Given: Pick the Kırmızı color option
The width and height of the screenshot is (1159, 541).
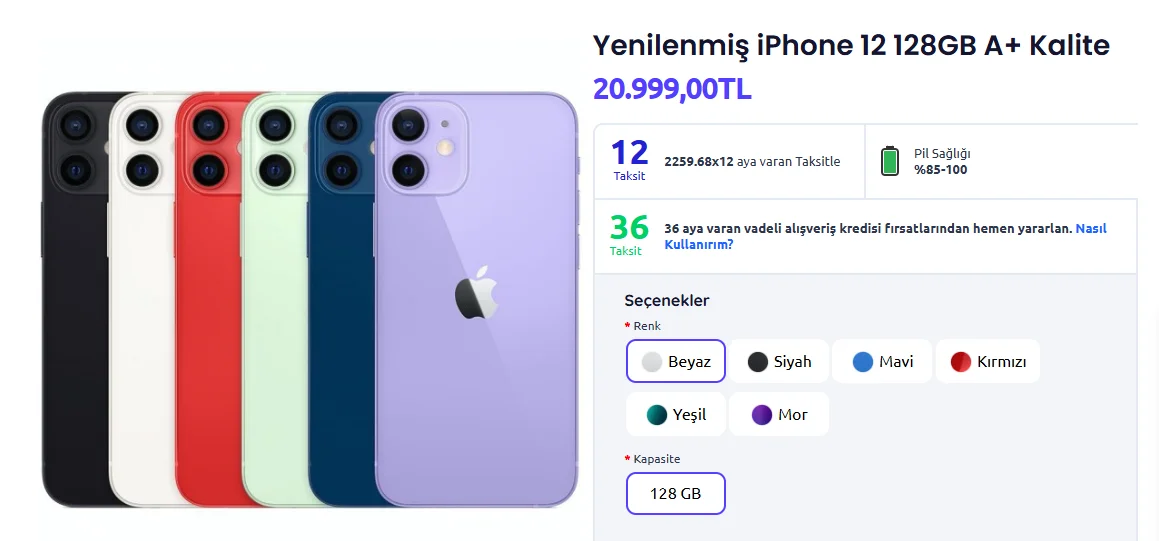Looking at the screenshot, I should 988,361.
